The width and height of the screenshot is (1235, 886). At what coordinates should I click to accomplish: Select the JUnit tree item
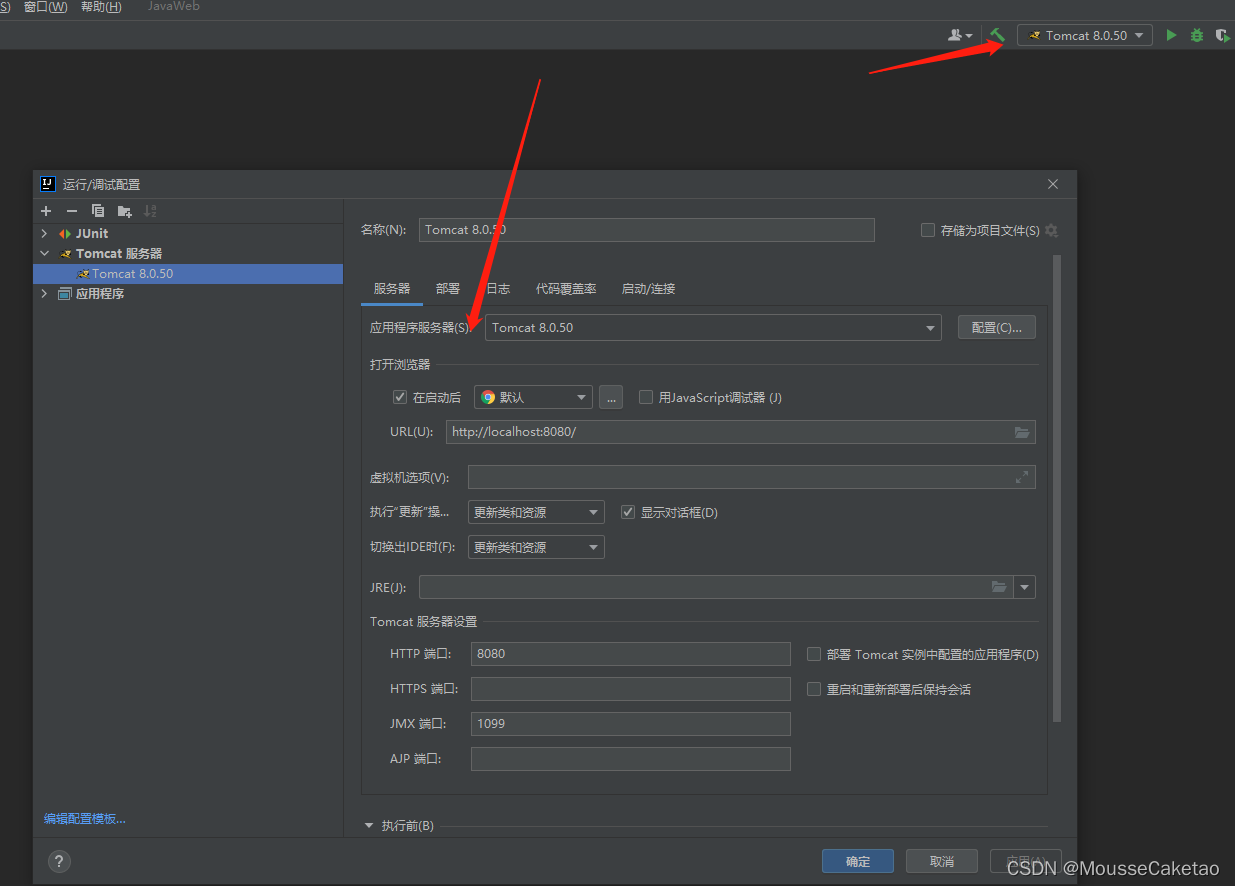91,233
